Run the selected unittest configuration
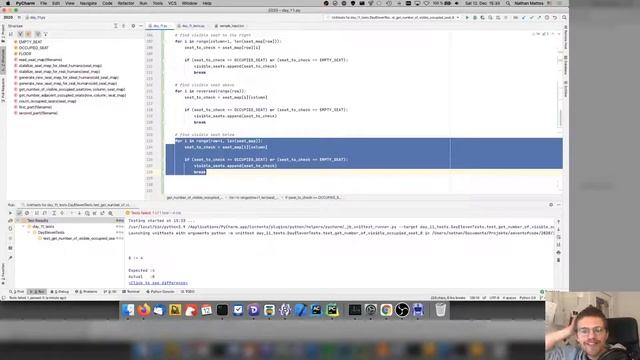The width and height of the screenshot is (640, 360). (x=467, y=18)
